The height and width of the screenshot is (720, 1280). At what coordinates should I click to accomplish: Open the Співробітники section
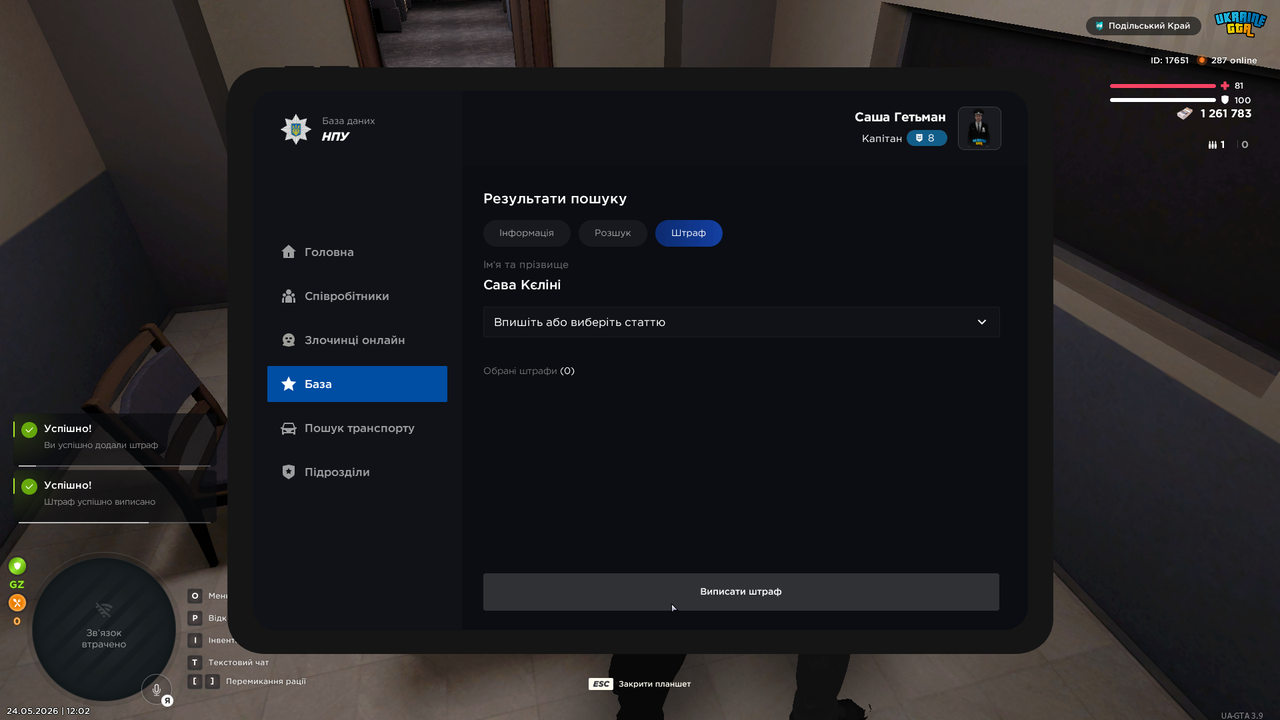point(357,296)
